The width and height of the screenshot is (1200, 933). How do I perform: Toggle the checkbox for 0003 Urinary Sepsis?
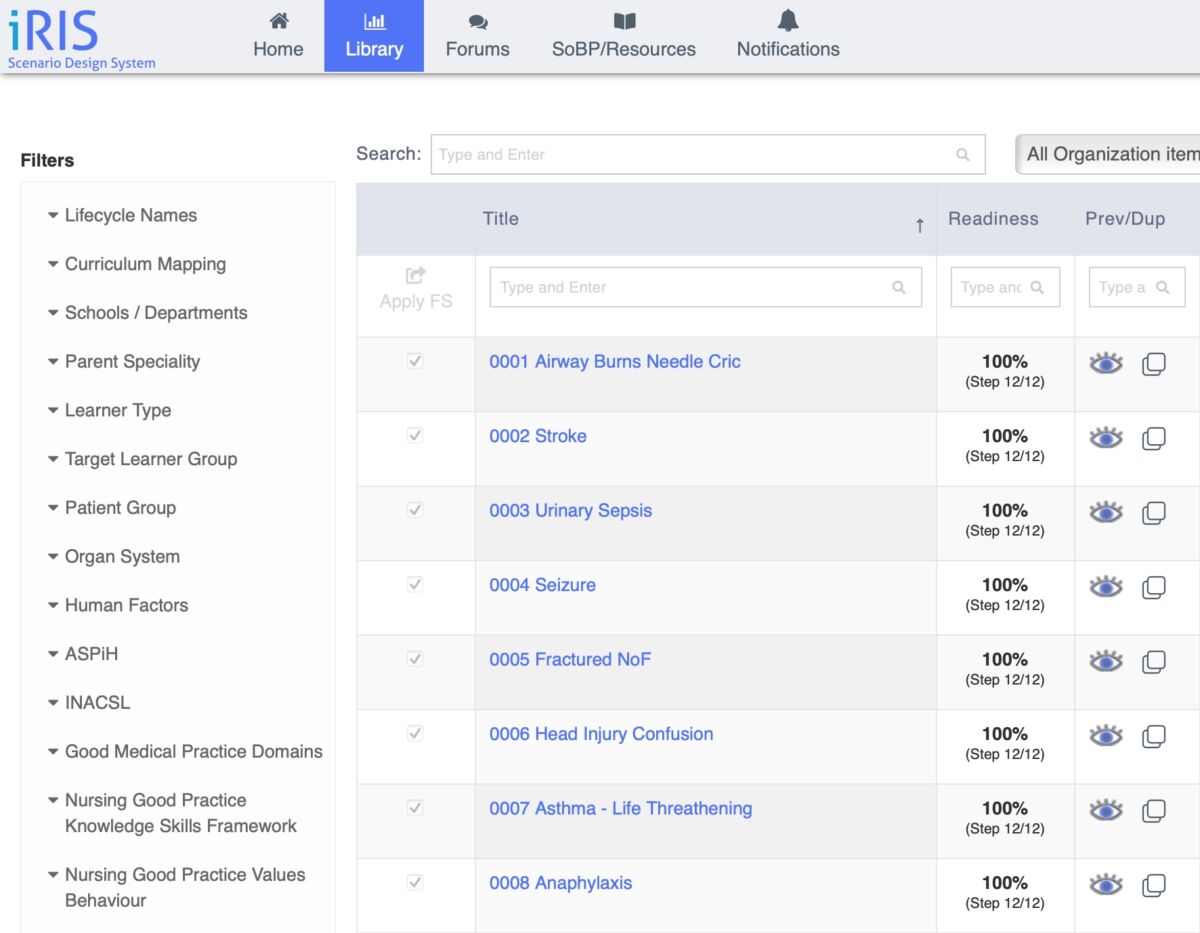tap(415, 510)
